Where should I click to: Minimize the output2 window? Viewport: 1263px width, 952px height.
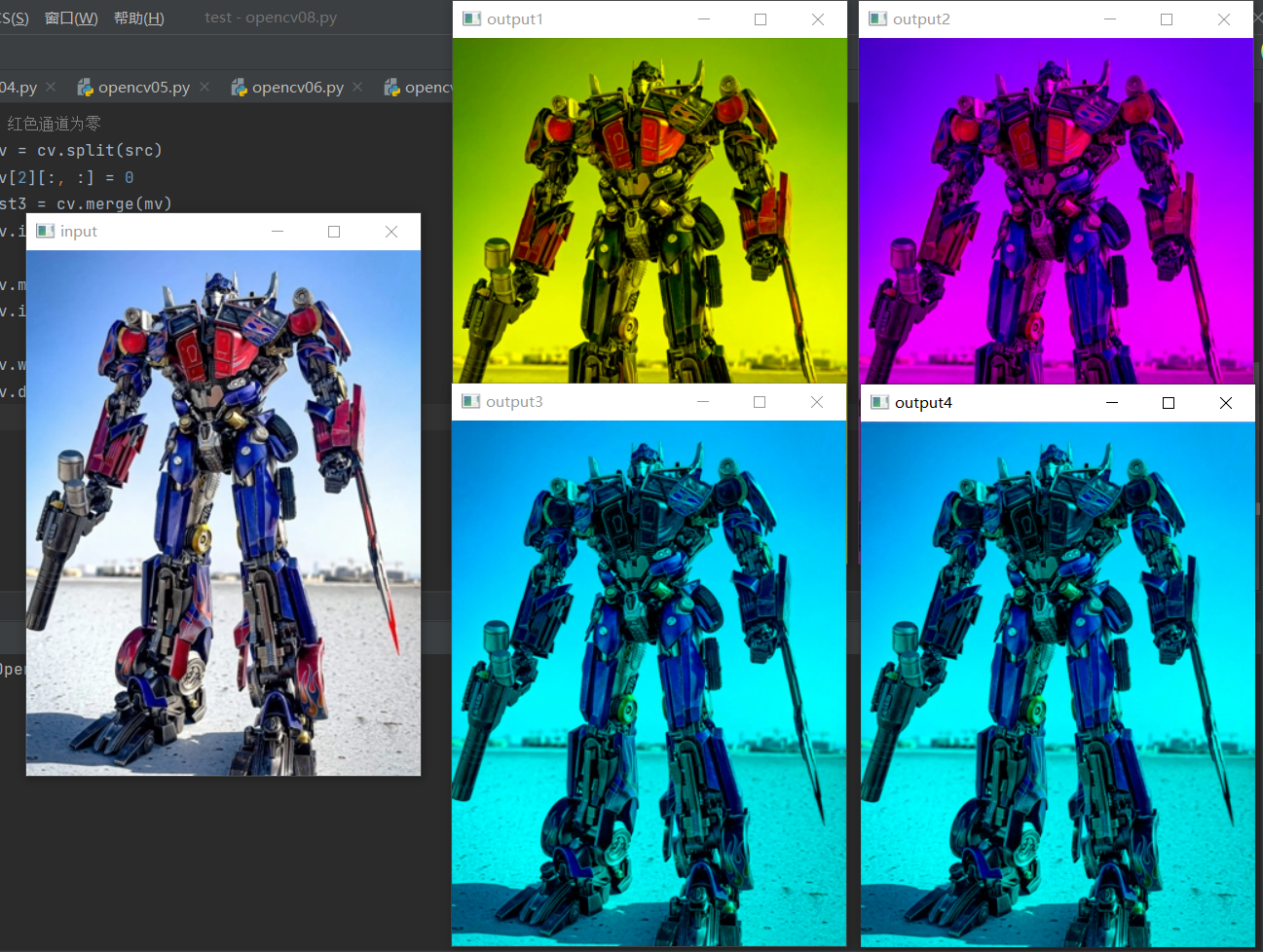coord(1110,19)
